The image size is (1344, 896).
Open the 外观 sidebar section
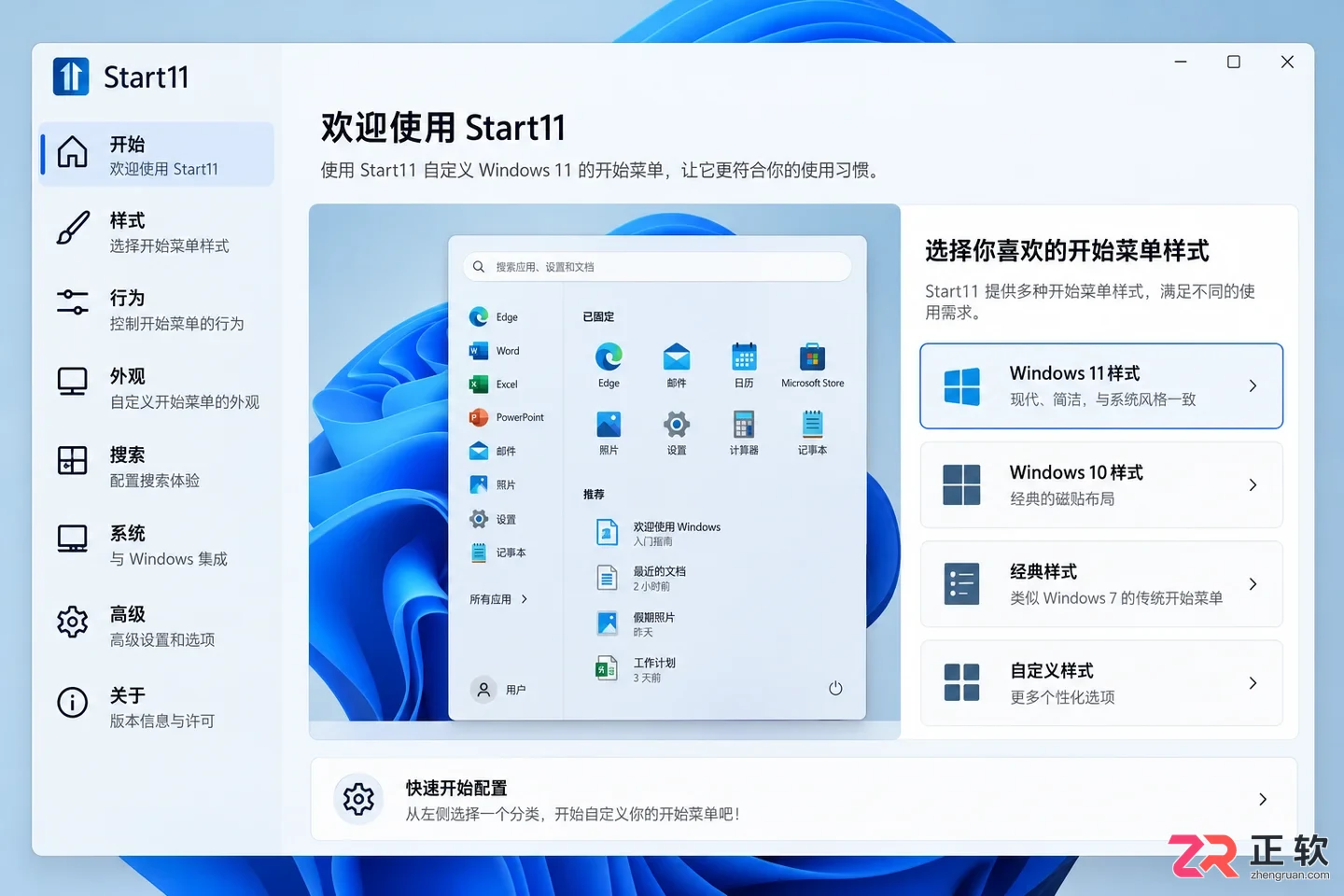[x=157, y=388]
